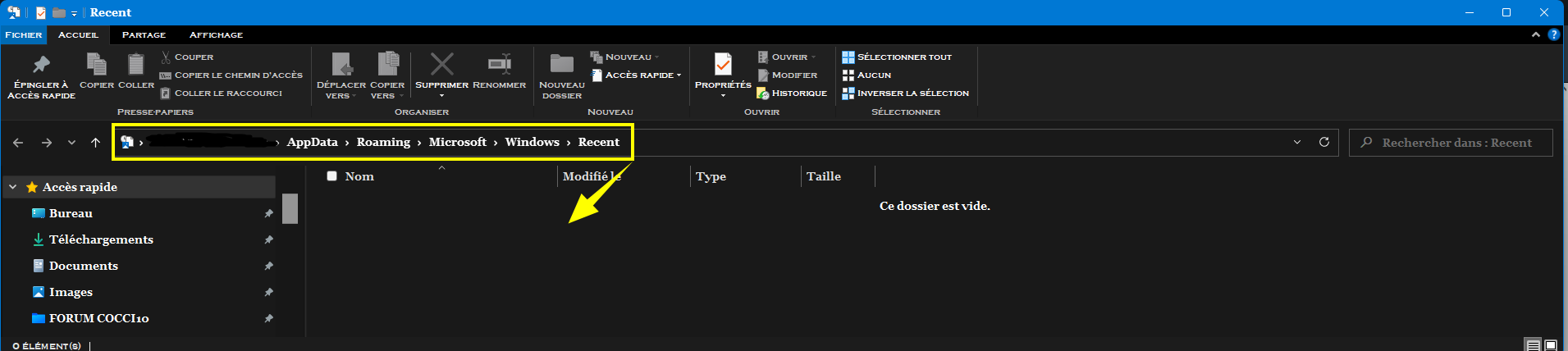This screenshot has height=351, width=1568.
Task: Switch to the Partage ribbon tab
Action: pyautogui.click(x=144, y=34)
